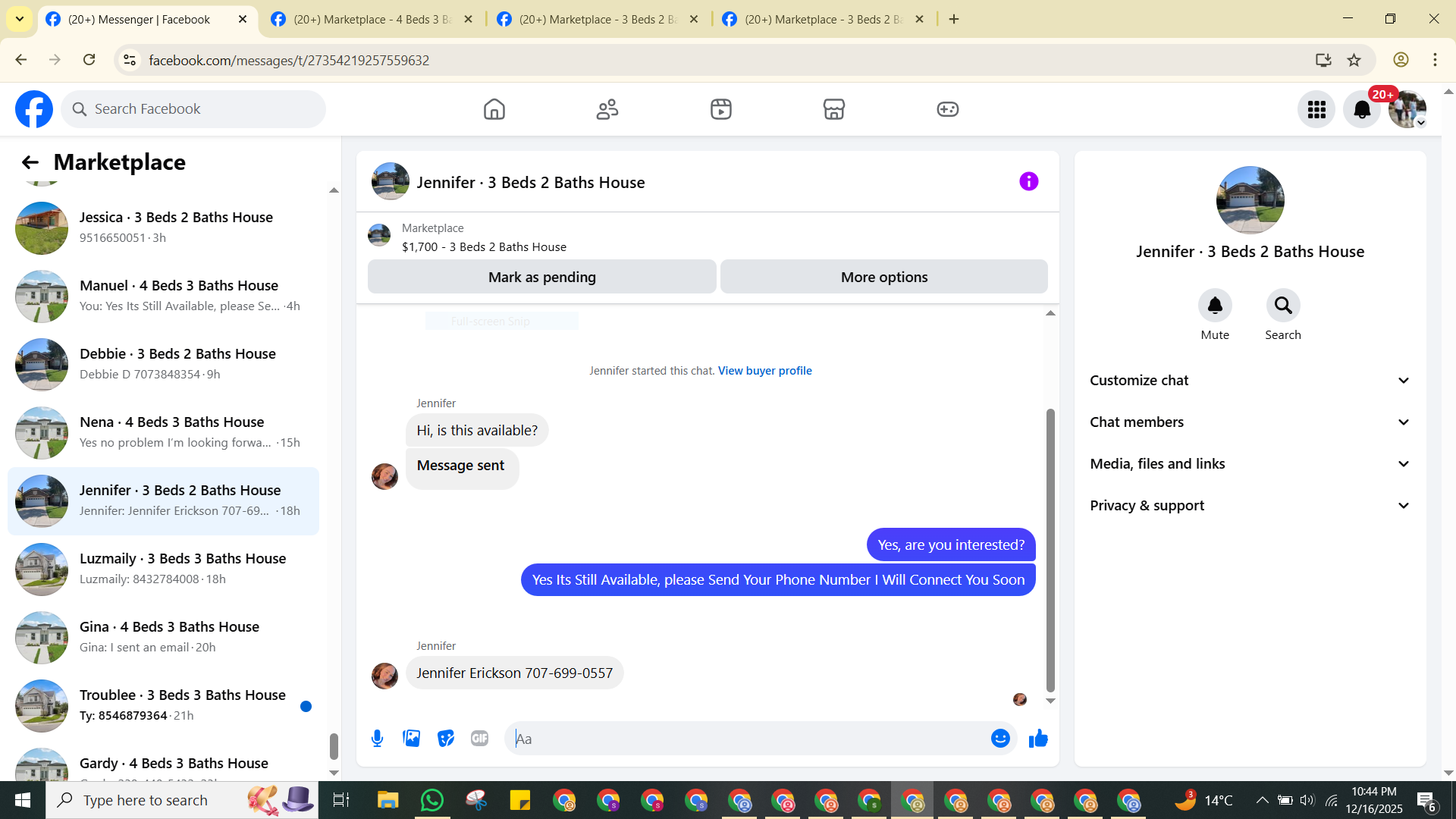The width and height of the screenshot is (1456, 819).
Task: Open the Gaming controller icon
Action: pos(948,109)
